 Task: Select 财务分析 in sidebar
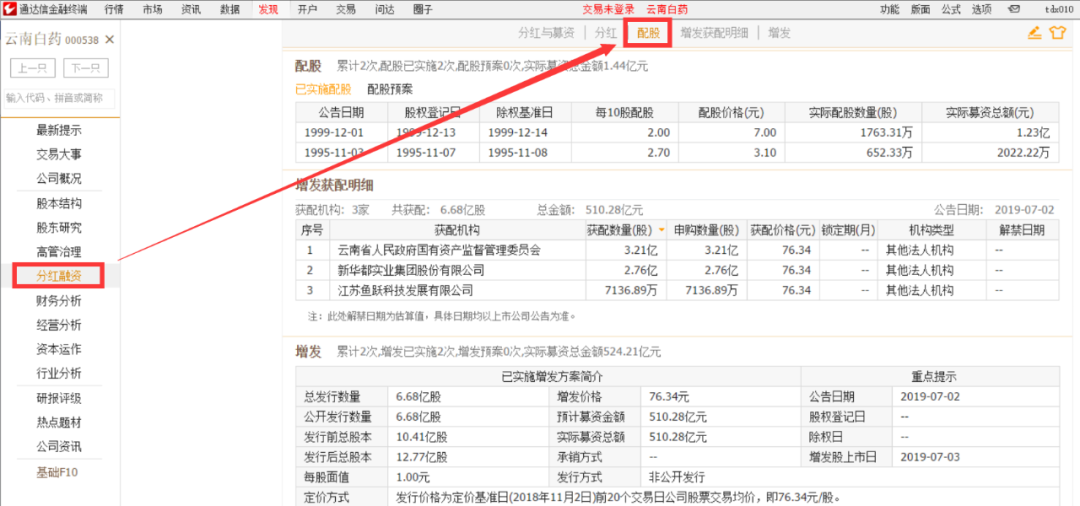(59, 300)
